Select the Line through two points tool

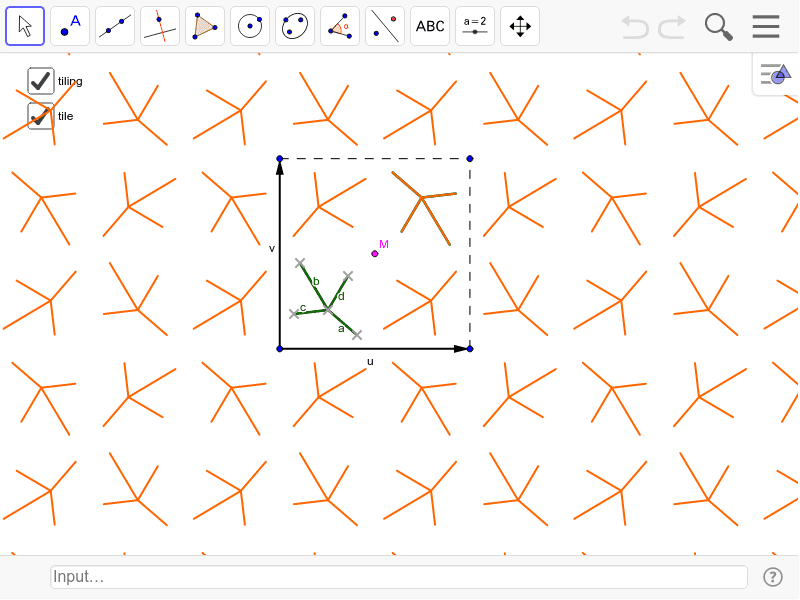115,26
